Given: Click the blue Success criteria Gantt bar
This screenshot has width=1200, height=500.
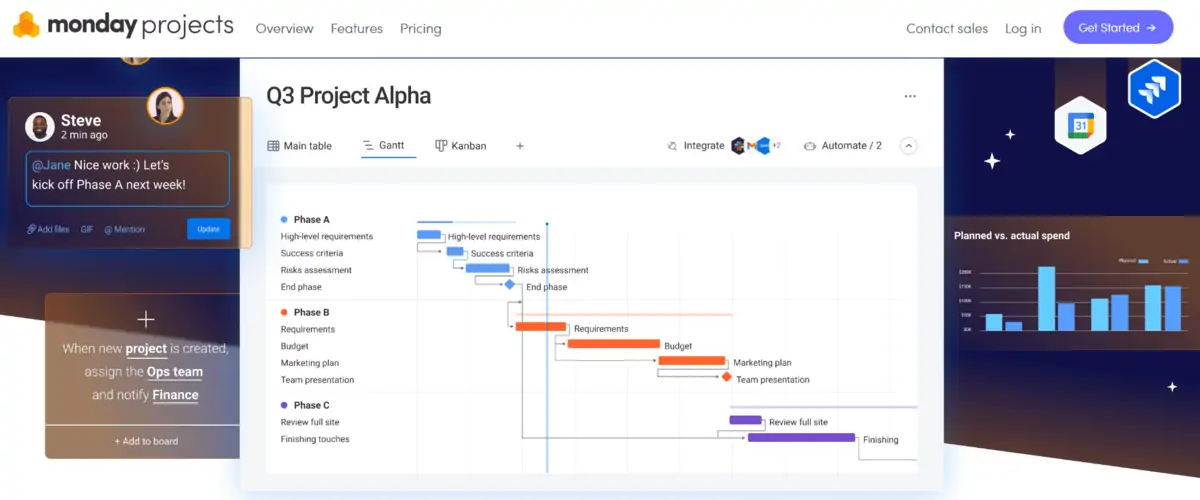Looking at the screenshot, I should pyautogui.click(x=455, y=253).
